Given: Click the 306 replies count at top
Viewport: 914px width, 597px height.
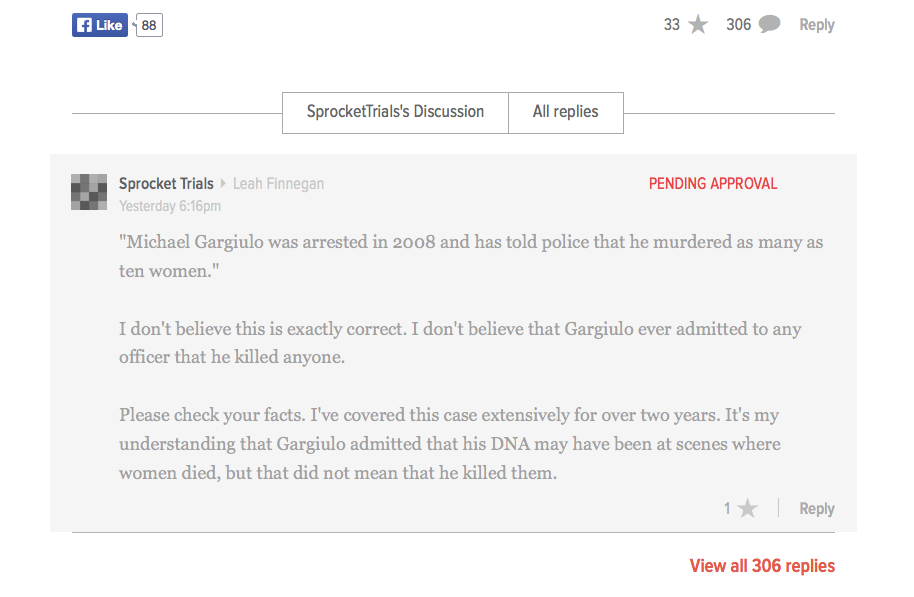Looking at the screenshot, I should (x=739, y=24).
